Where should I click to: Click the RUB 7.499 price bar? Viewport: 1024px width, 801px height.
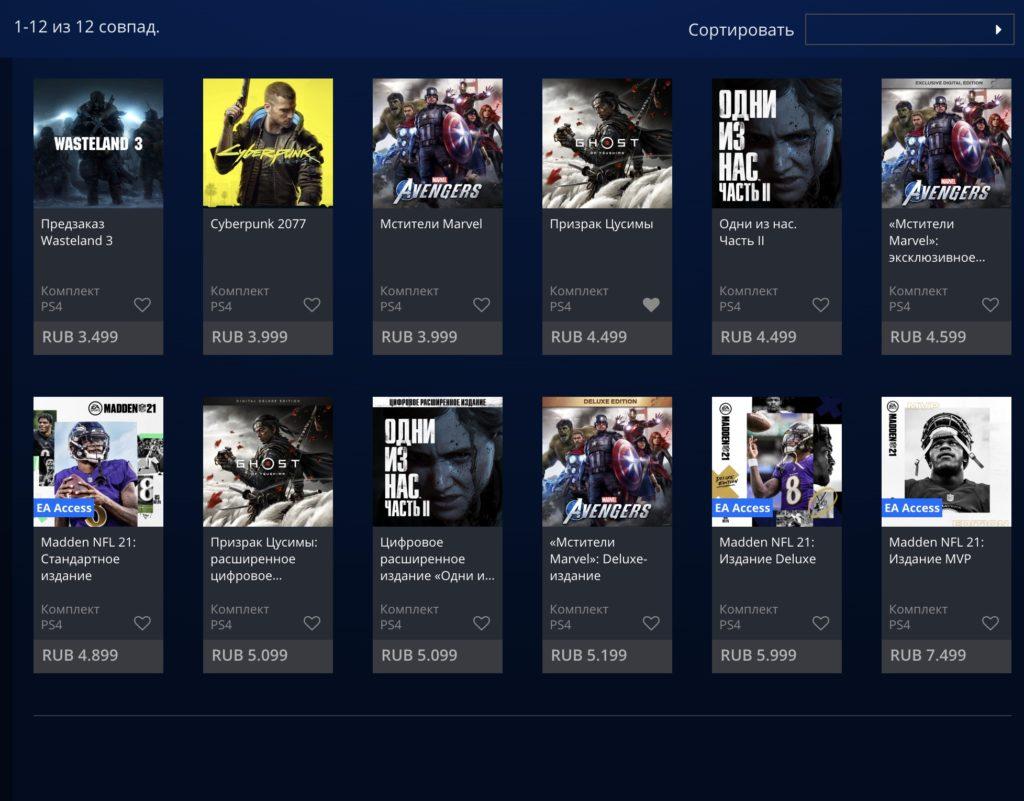point(946,655)
